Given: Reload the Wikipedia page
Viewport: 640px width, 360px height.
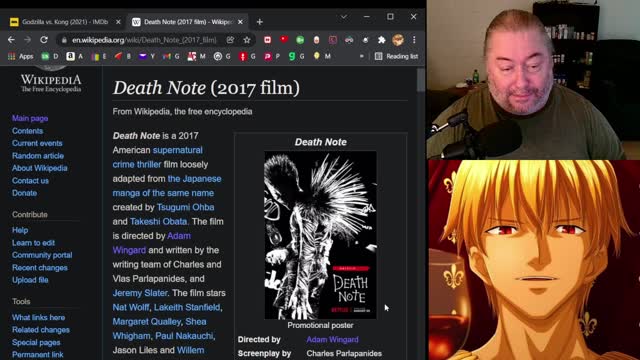Looking at the screenshot, I should tap(44, 40).
